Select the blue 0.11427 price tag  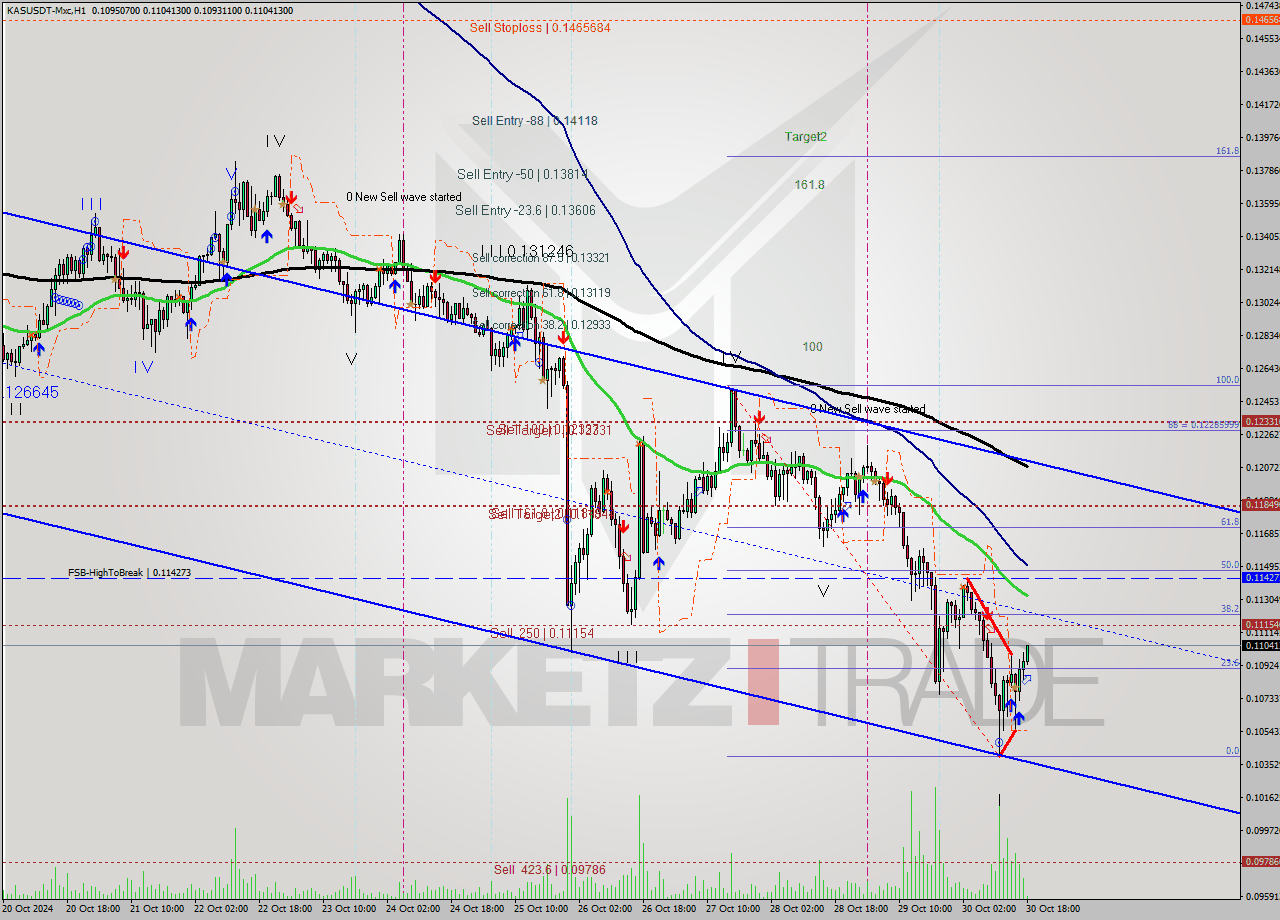coord(1260,578)
